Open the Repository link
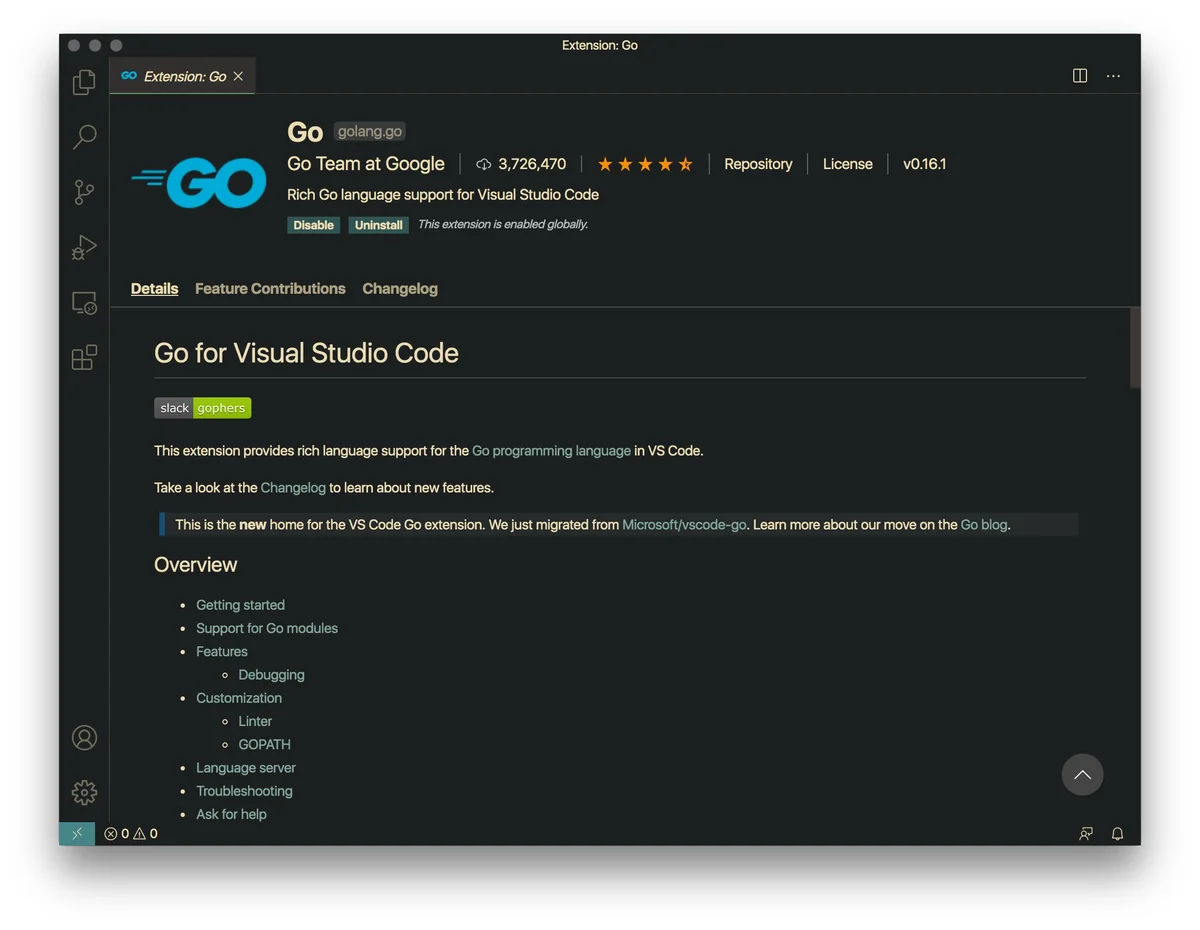The height and width of the screenshot is (930, 1200). (758, 164)
